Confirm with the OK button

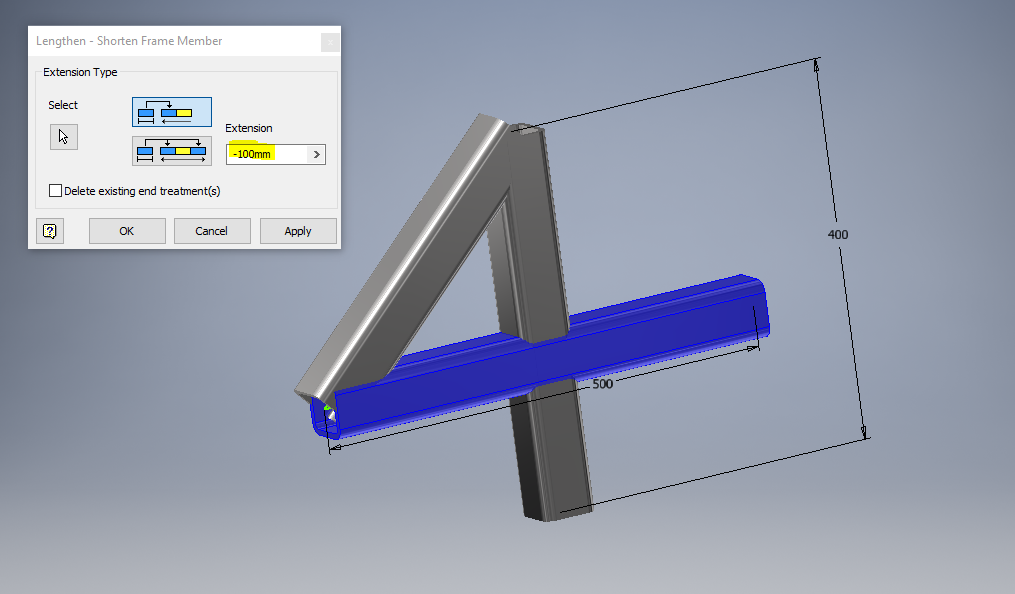click(x=127, y=231)
